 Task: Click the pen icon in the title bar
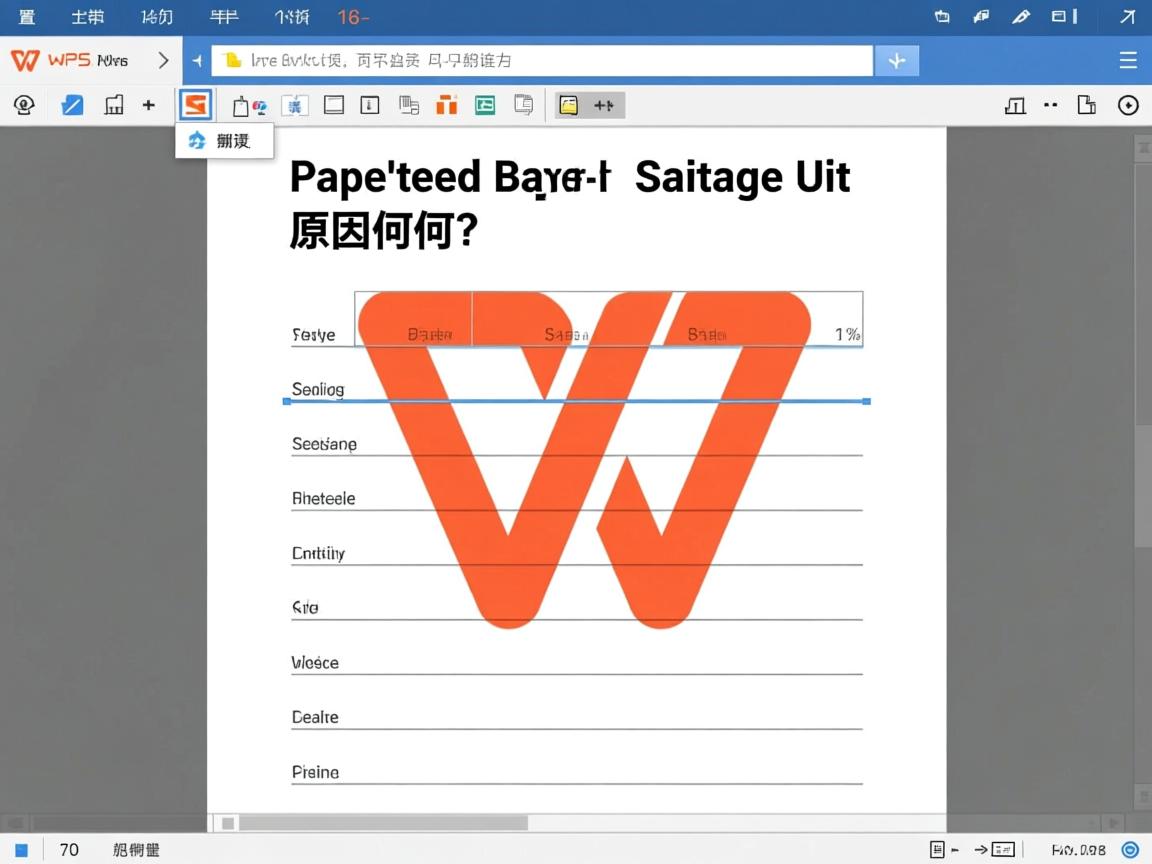tap(1020, 16)
